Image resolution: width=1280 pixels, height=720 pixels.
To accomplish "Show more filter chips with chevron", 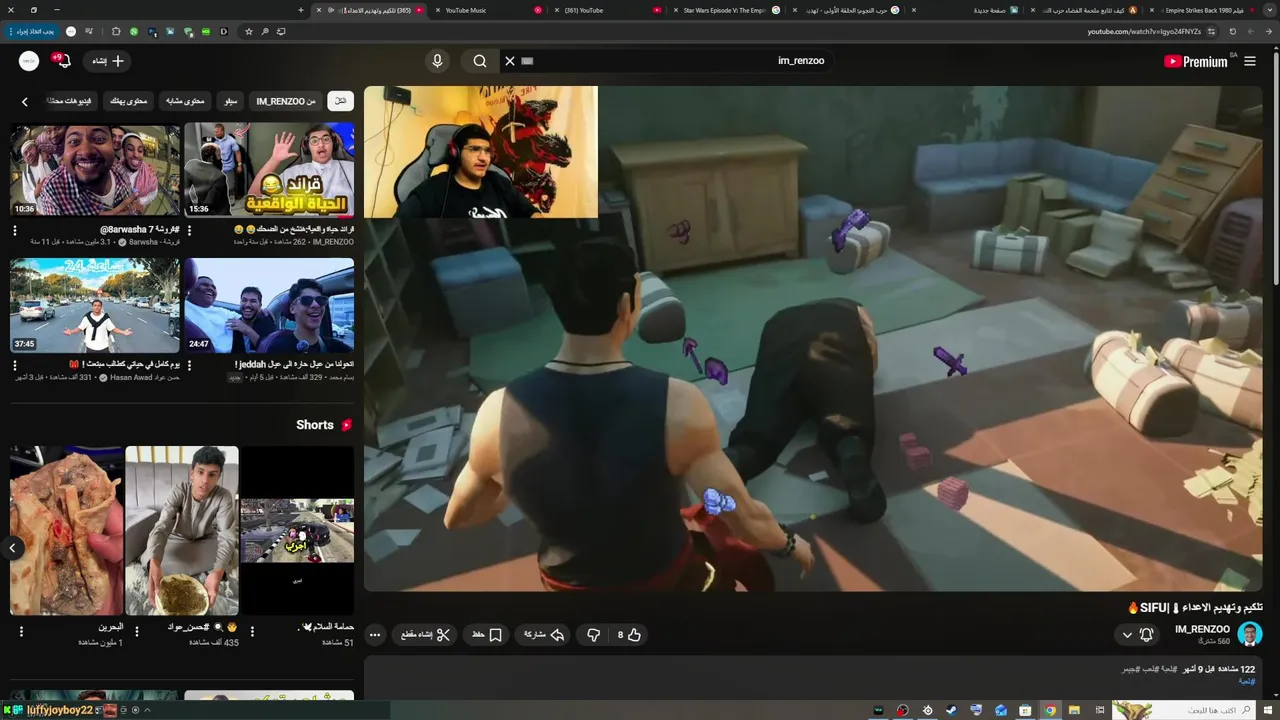I will (x=24, y=101).
